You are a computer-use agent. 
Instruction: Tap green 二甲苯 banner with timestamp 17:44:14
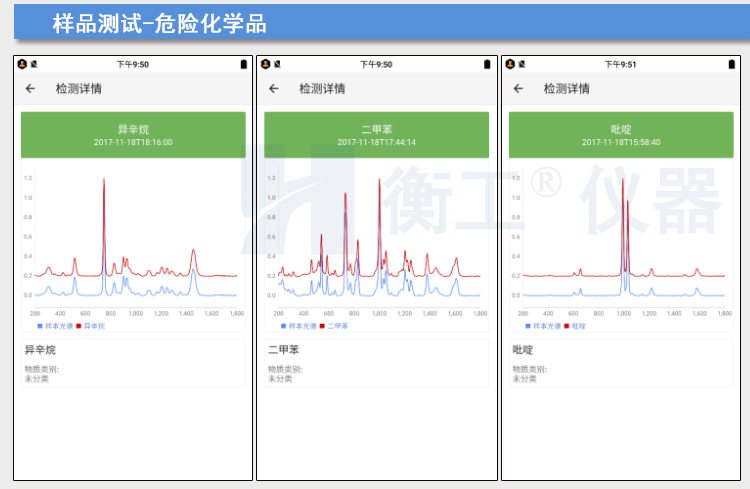click(x=376, y=135)
